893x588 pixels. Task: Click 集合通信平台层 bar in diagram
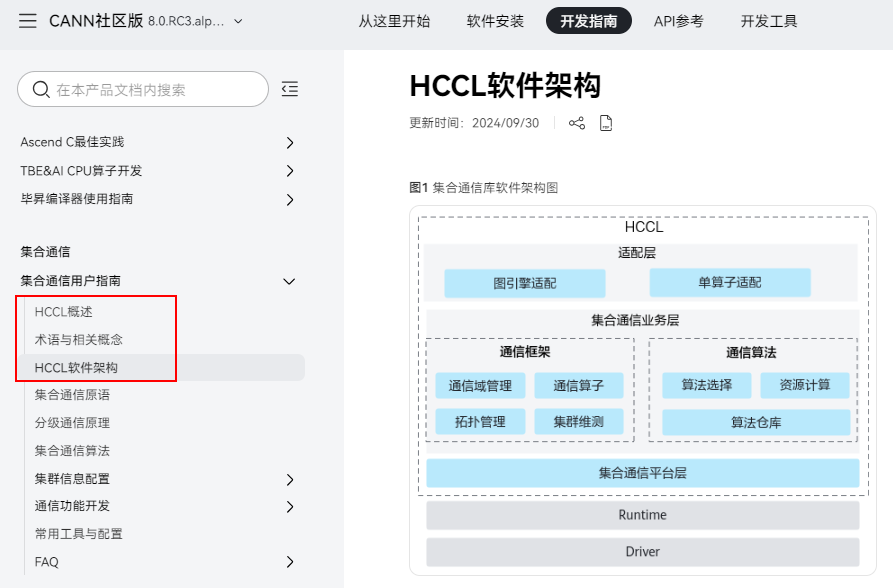point(642,473)
